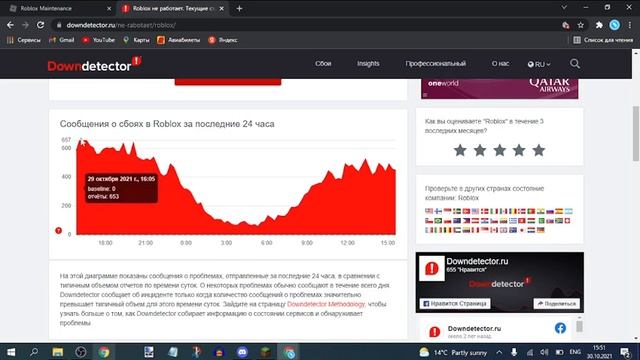640x360 pixels.
Task: Open the Сбои menu item
Action: point(323,64)
